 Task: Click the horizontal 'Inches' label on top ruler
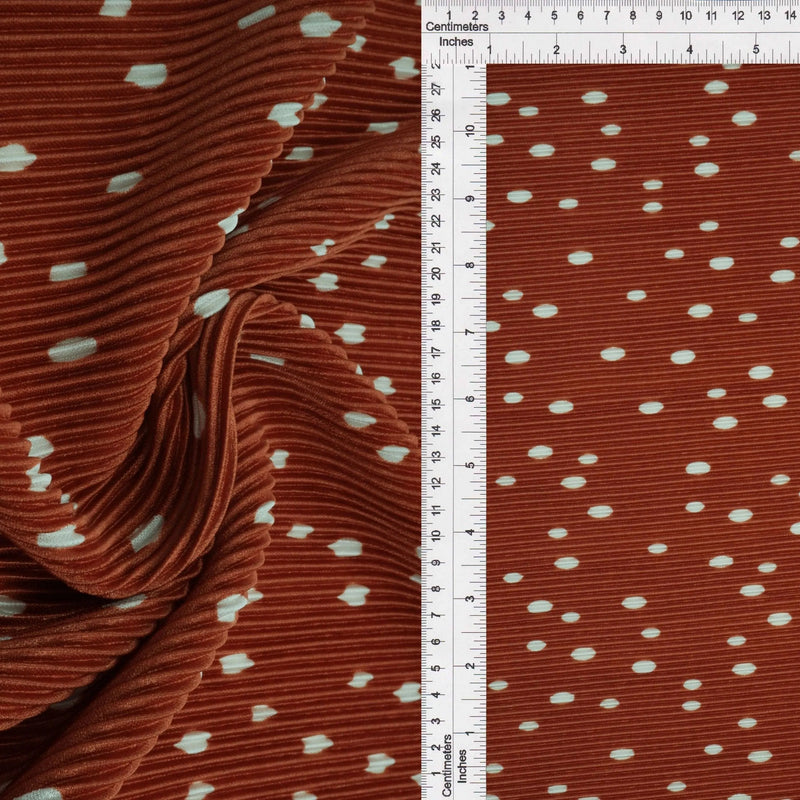click(456, 42)
